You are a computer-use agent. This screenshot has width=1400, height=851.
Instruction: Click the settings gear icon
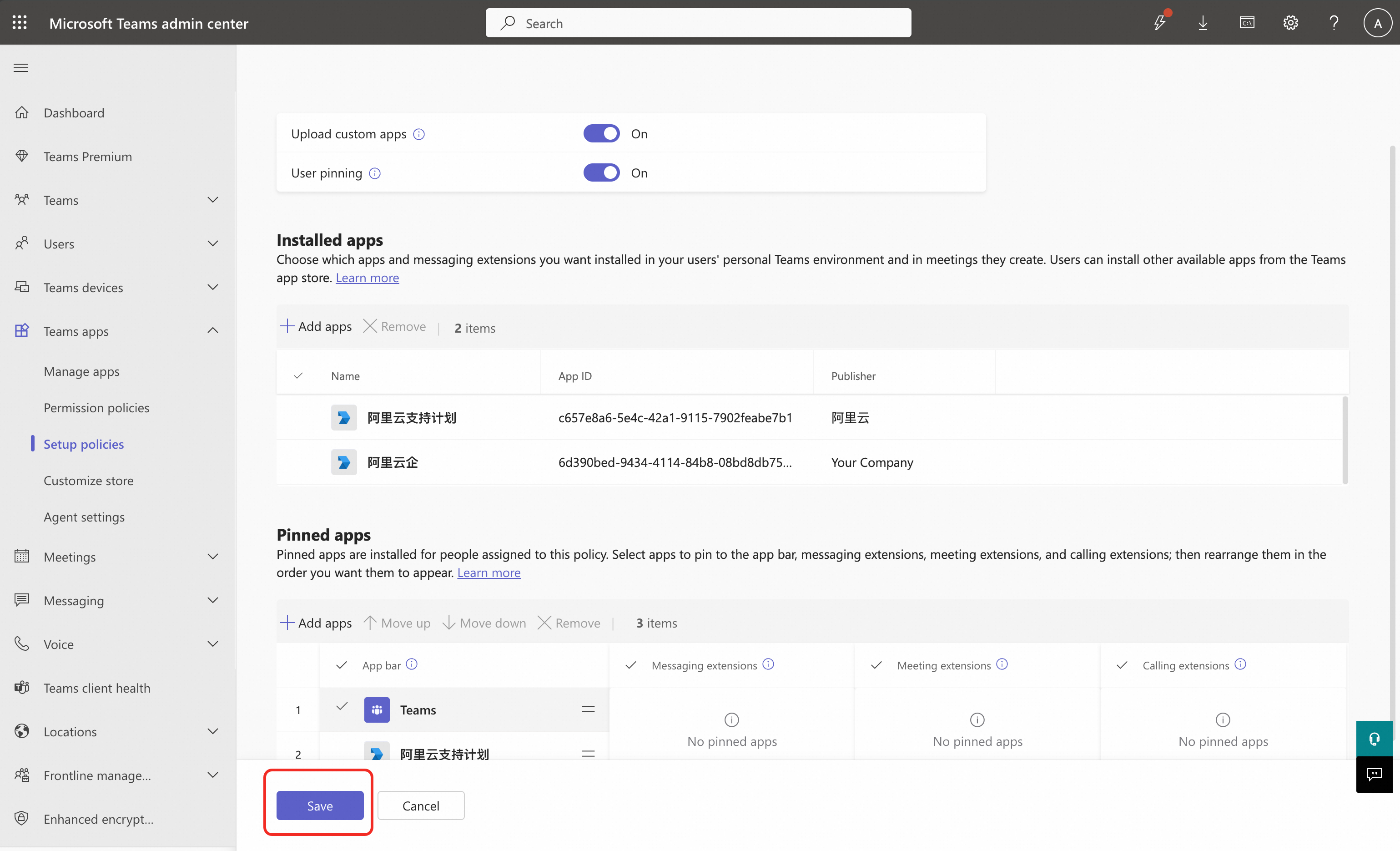point(1290,23)
